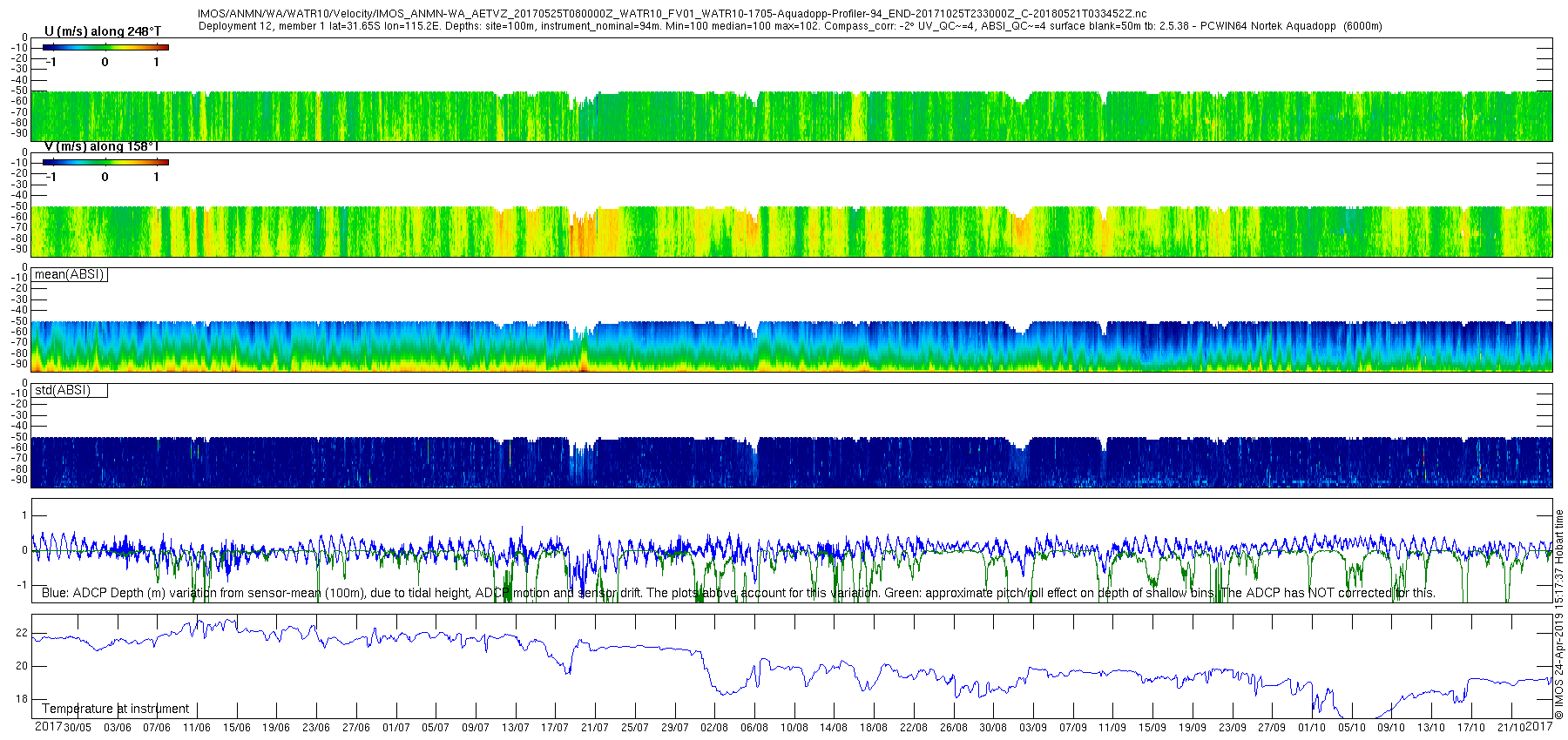Click the 17/07 date tick label

coord(555,728)
